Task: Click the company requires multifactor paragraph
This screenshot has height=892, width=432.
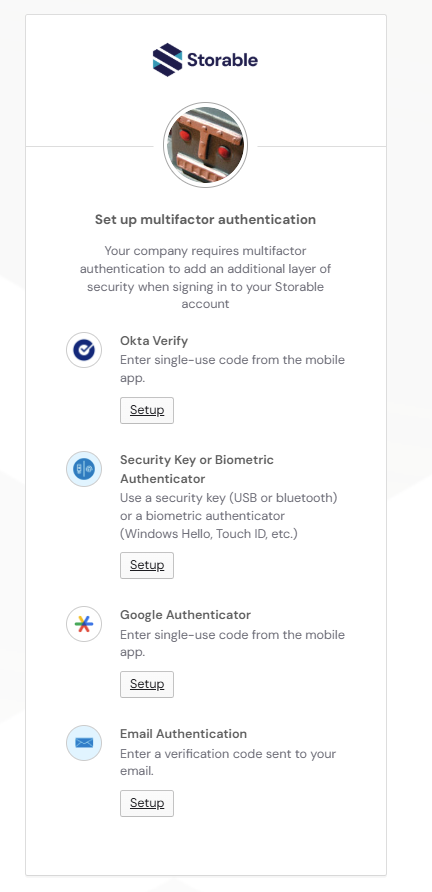Action: [x=205, y=277]
